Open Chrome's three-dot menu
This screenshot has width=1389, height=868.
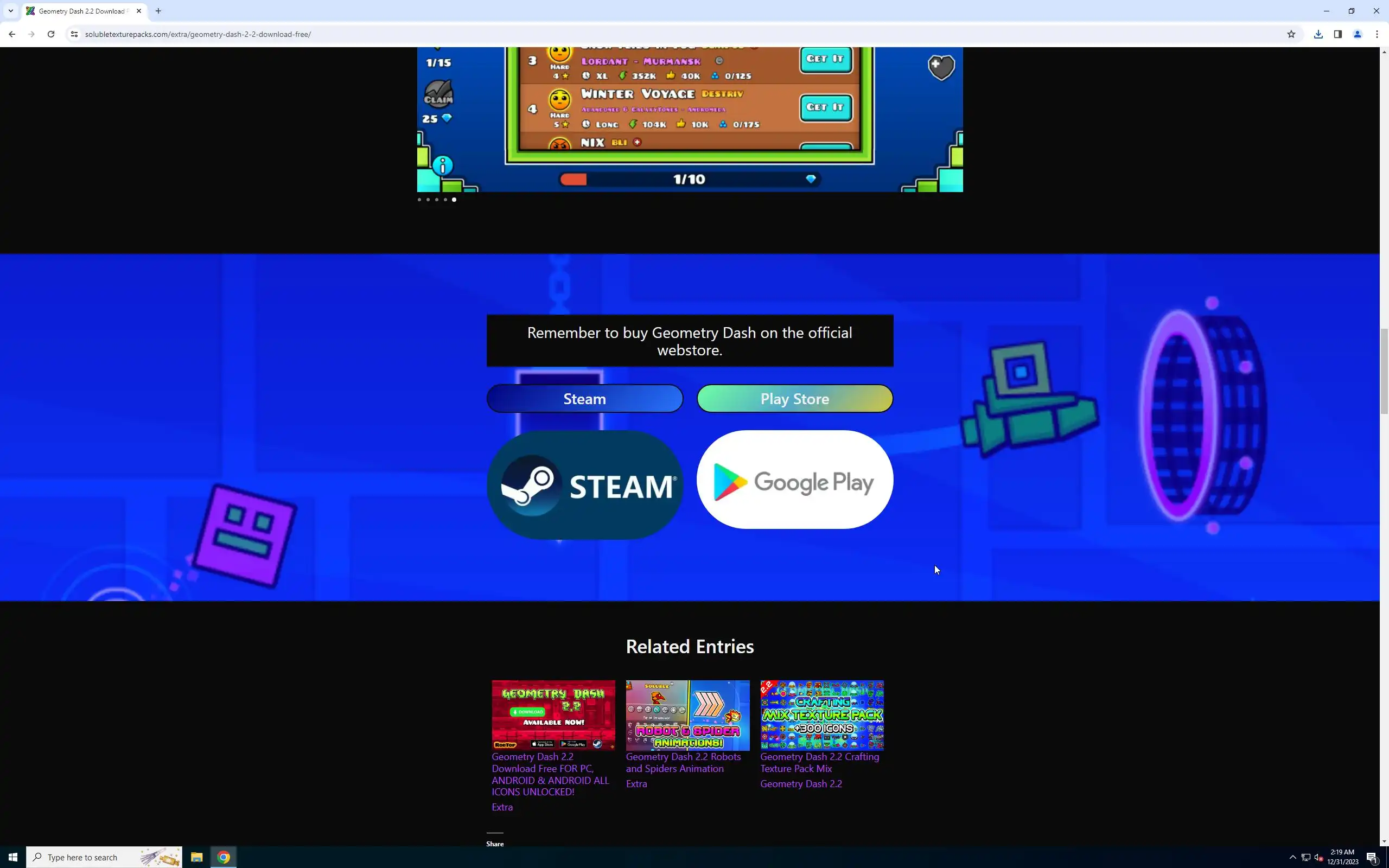(1377, 34)
